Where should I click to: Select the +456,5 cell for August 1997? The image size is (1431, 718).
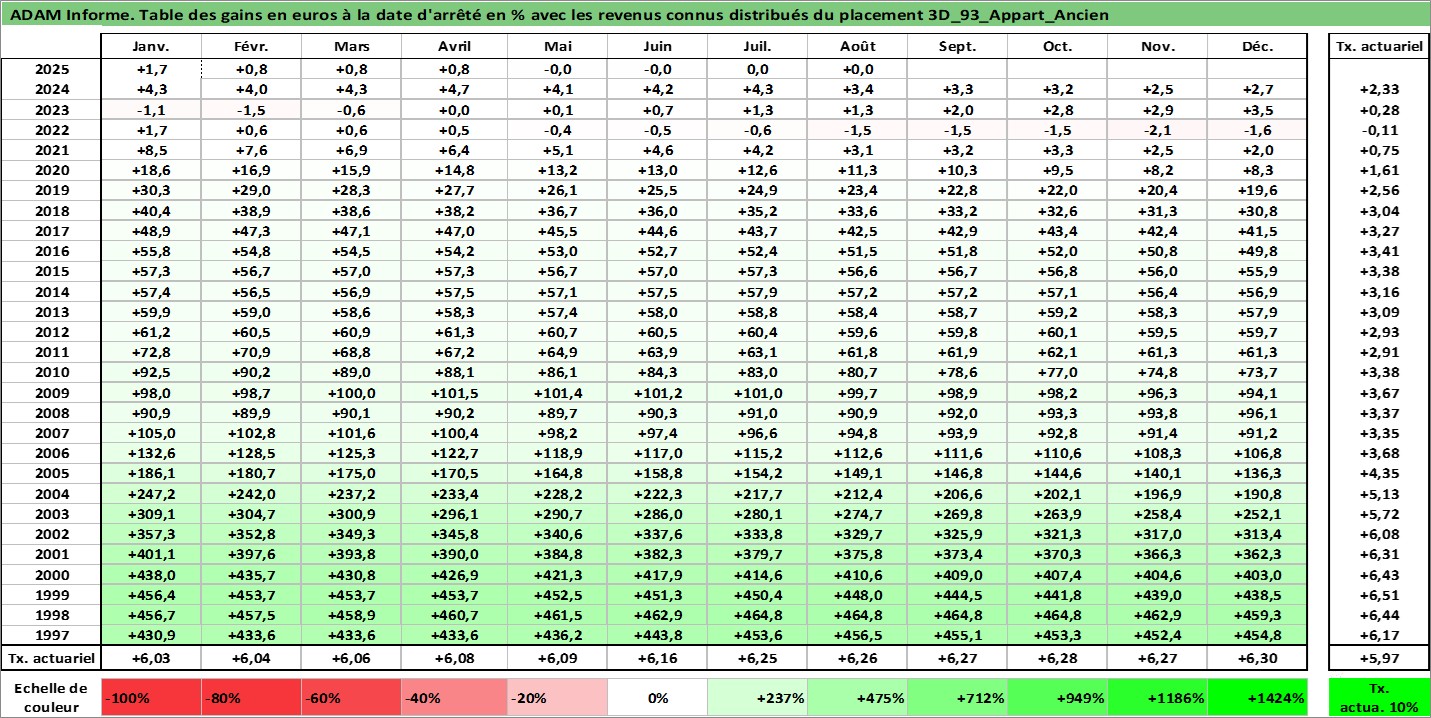click(x=858, y=635)
